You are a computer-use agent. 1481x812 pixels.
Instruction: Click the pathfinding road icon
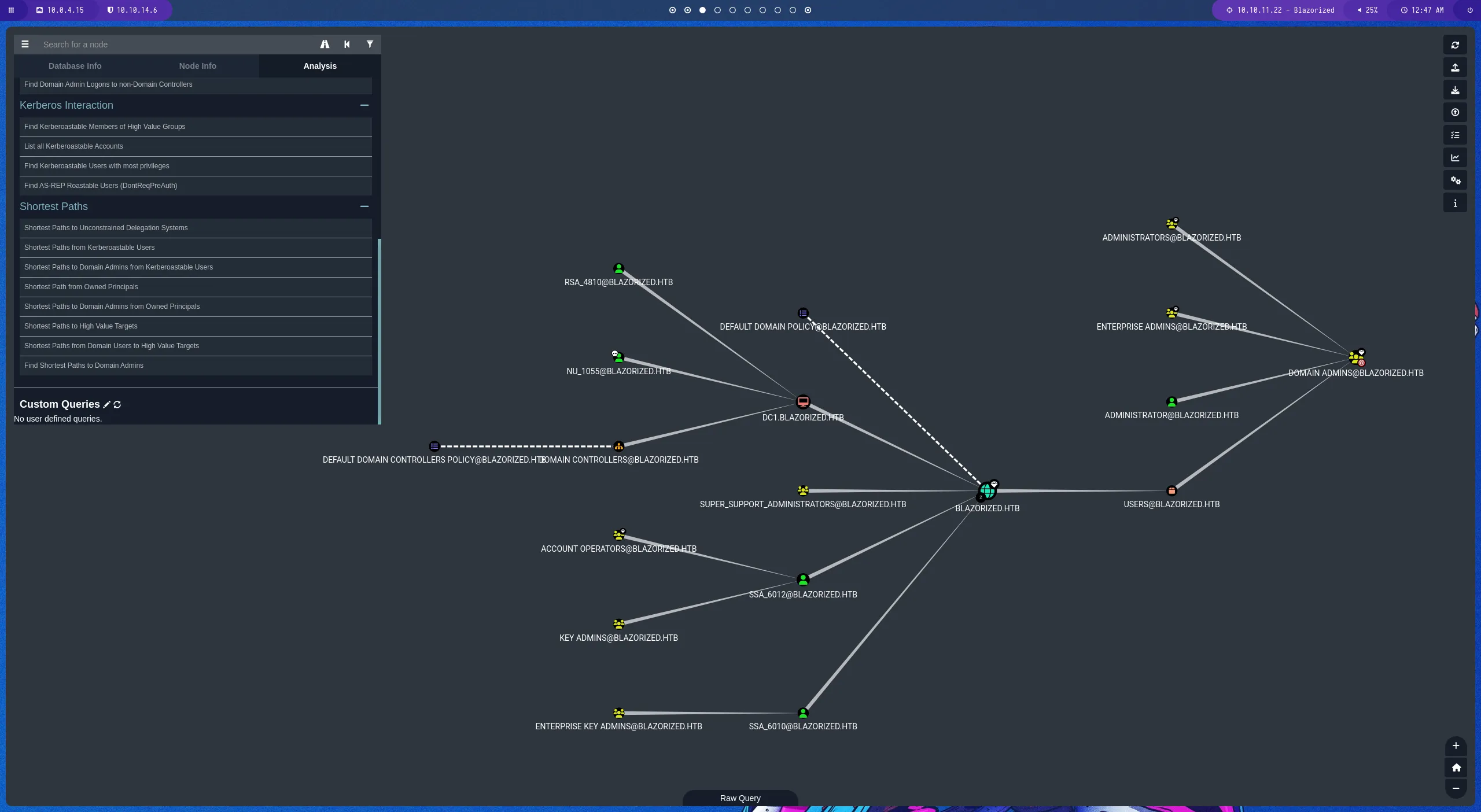point(325,45)
